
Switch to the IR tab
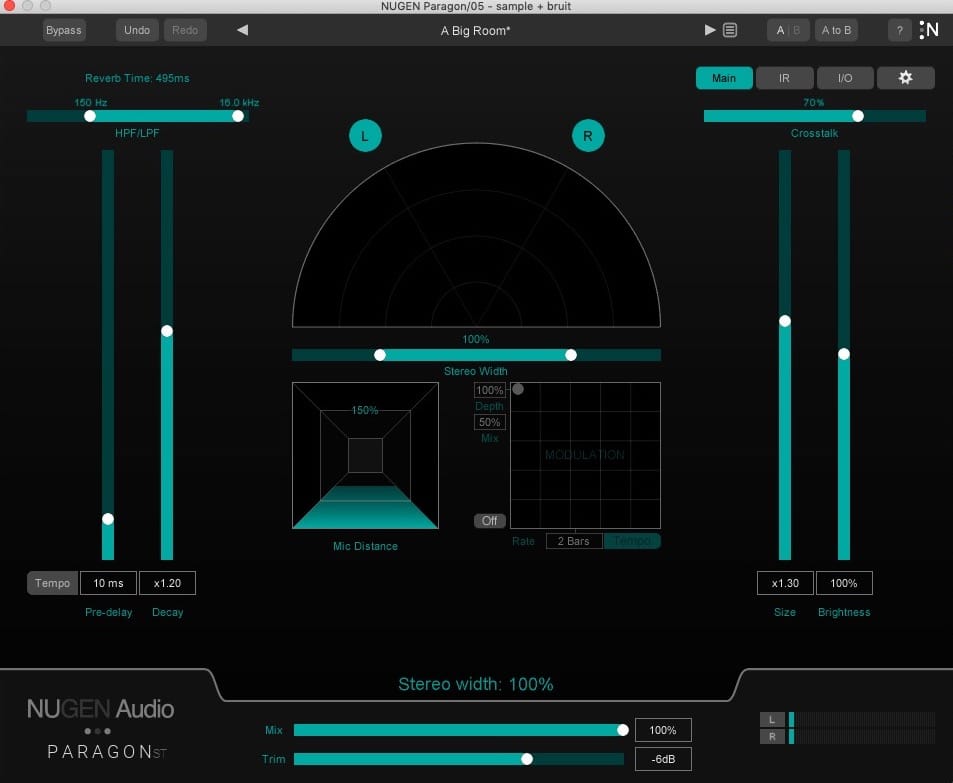pos(784,77)
